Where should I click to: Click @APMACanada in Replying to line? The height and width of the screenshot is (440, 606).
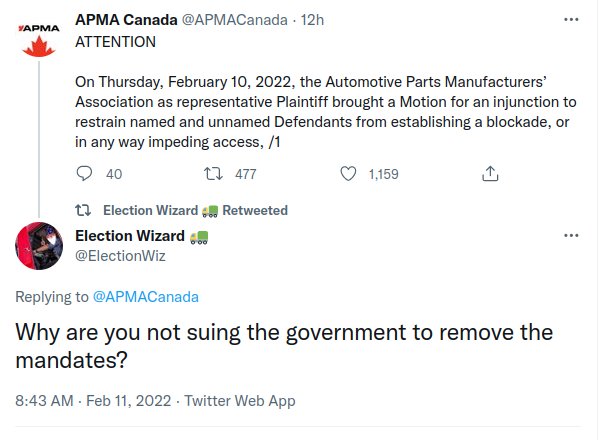pos(145,297)
